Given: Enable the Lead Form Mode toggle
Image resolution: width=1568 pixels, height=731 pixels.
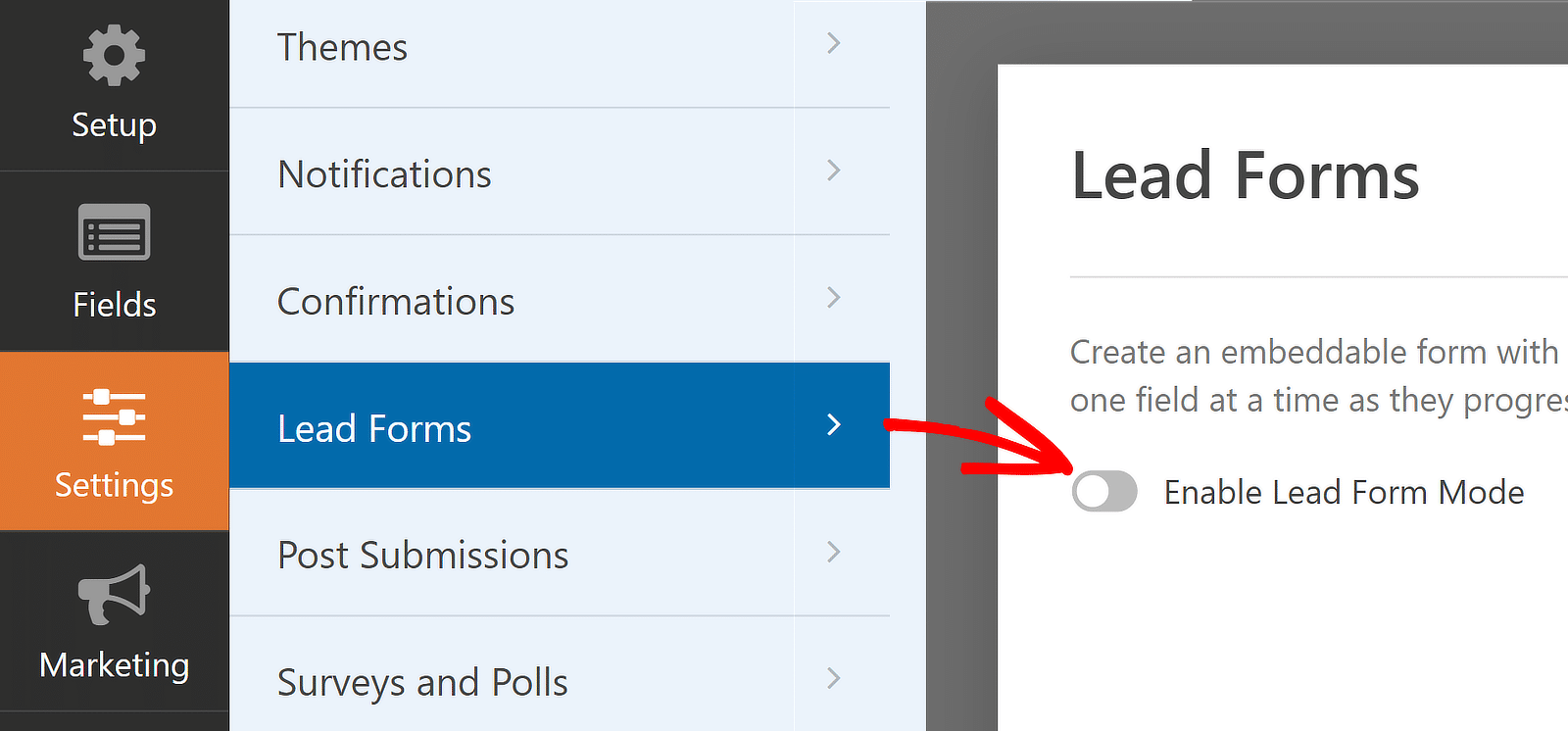Looking at the screenshot, I should [x=1104, y=491].
